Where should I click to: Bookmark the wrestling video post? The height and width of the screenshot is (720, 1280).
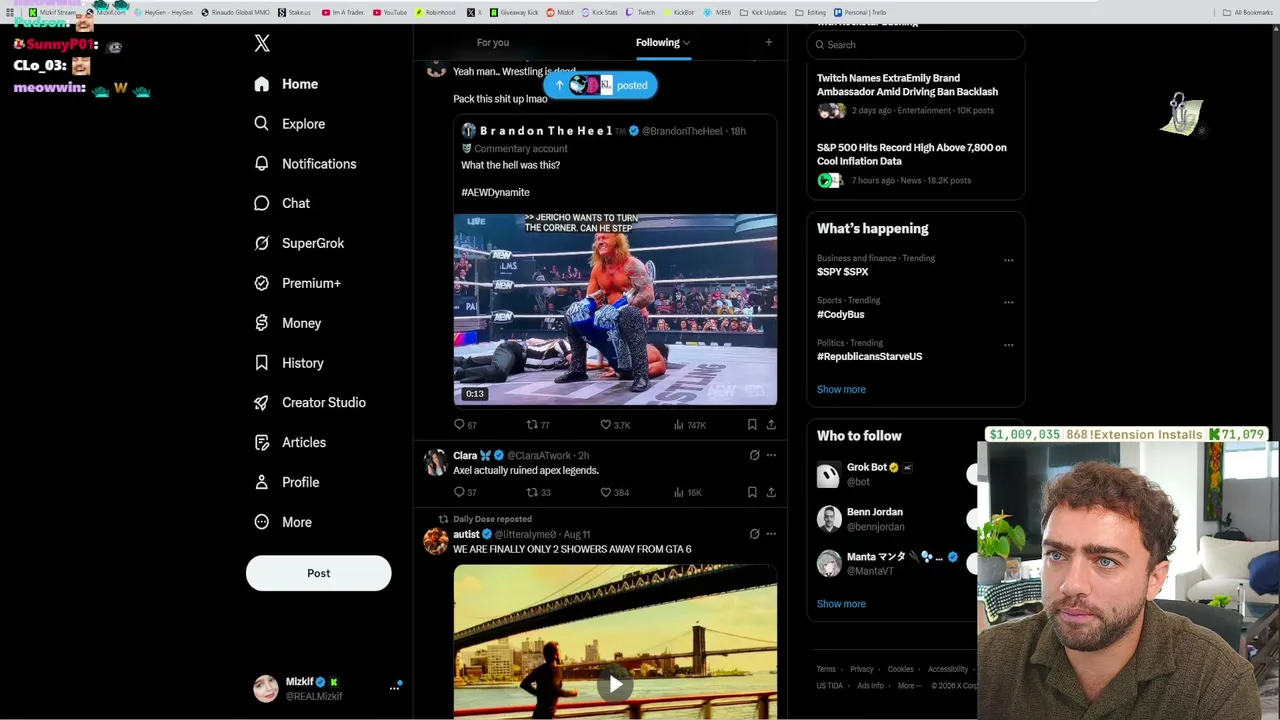(x=752, y=425)
